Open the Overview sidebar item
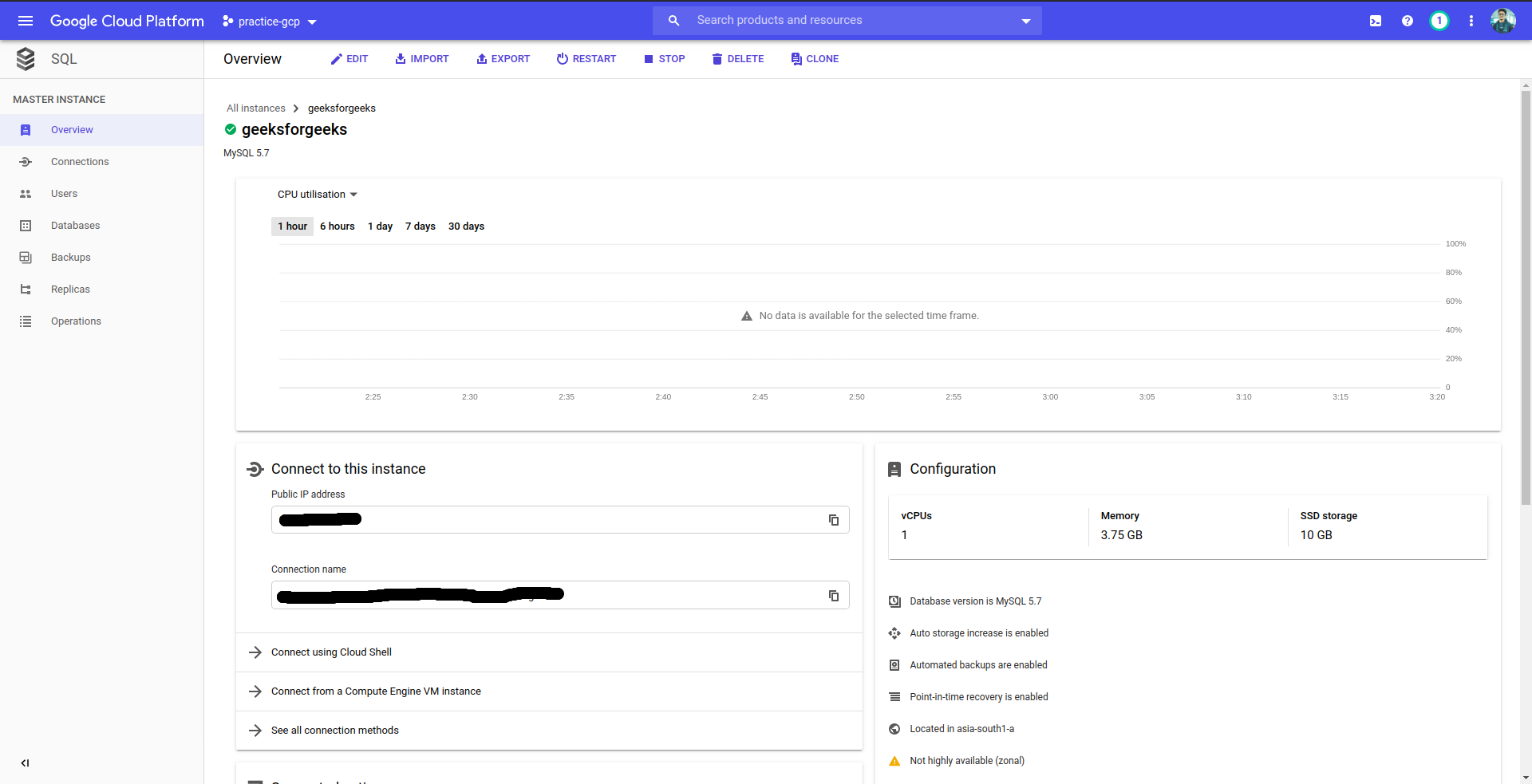This screenshot has width=1532, height=784. pyautogui.click(x=102, y=130)
